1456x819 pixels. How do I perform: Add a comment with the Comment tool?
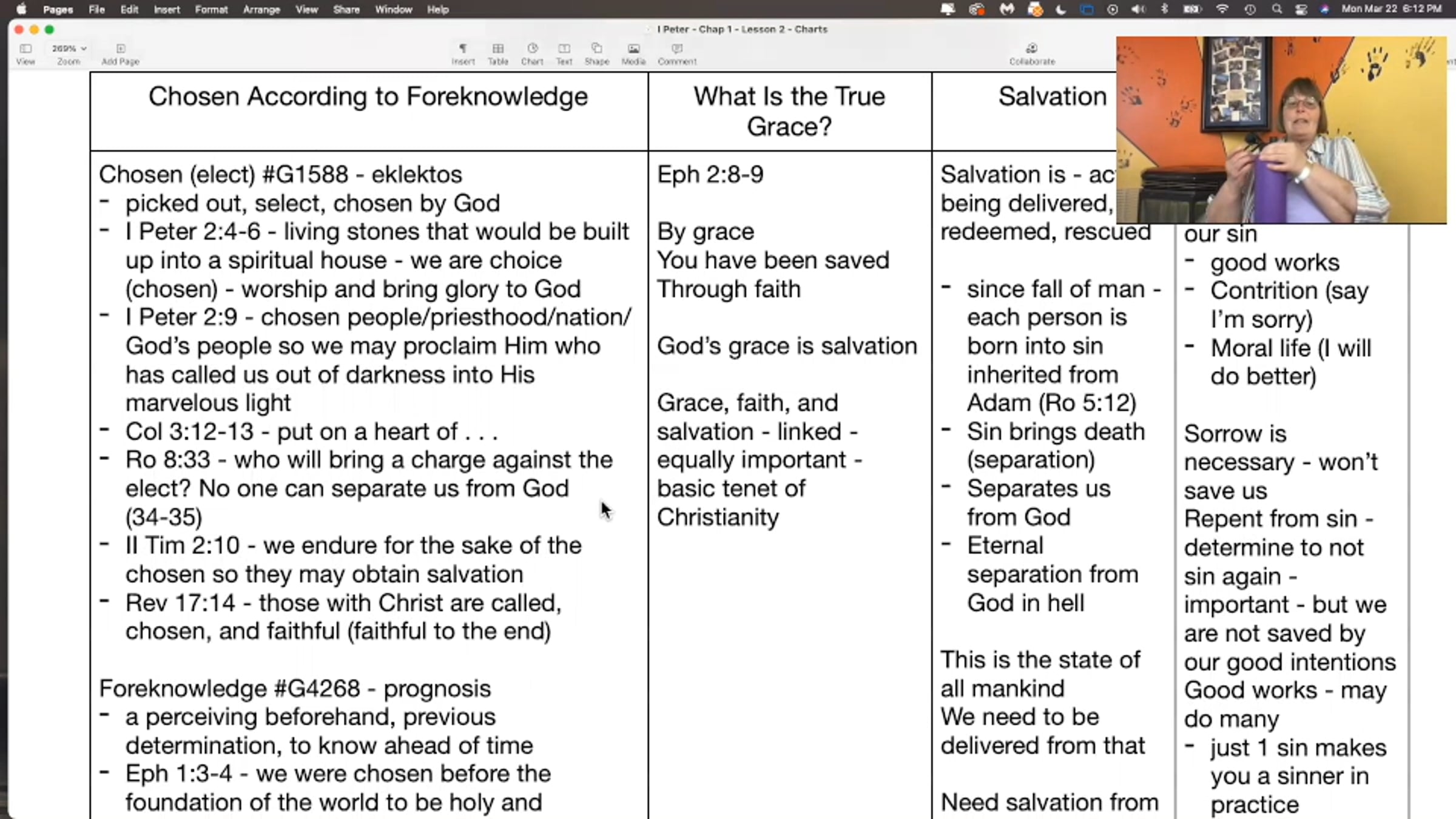pyautogui.click(x=677, y=53)
